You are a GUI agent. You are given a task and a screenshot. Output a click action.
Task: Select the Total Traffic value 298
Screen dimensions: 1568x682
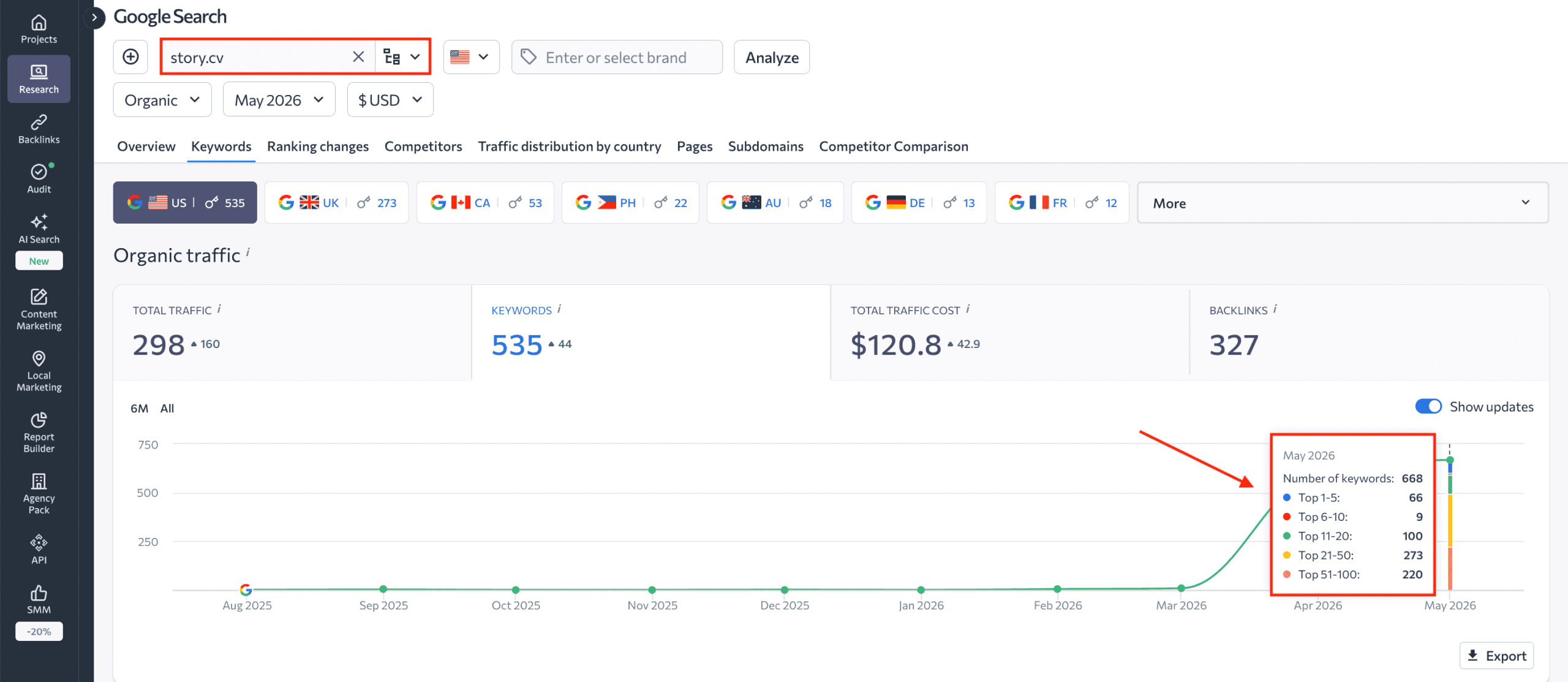pyautogui.click(x=159, y=345)
